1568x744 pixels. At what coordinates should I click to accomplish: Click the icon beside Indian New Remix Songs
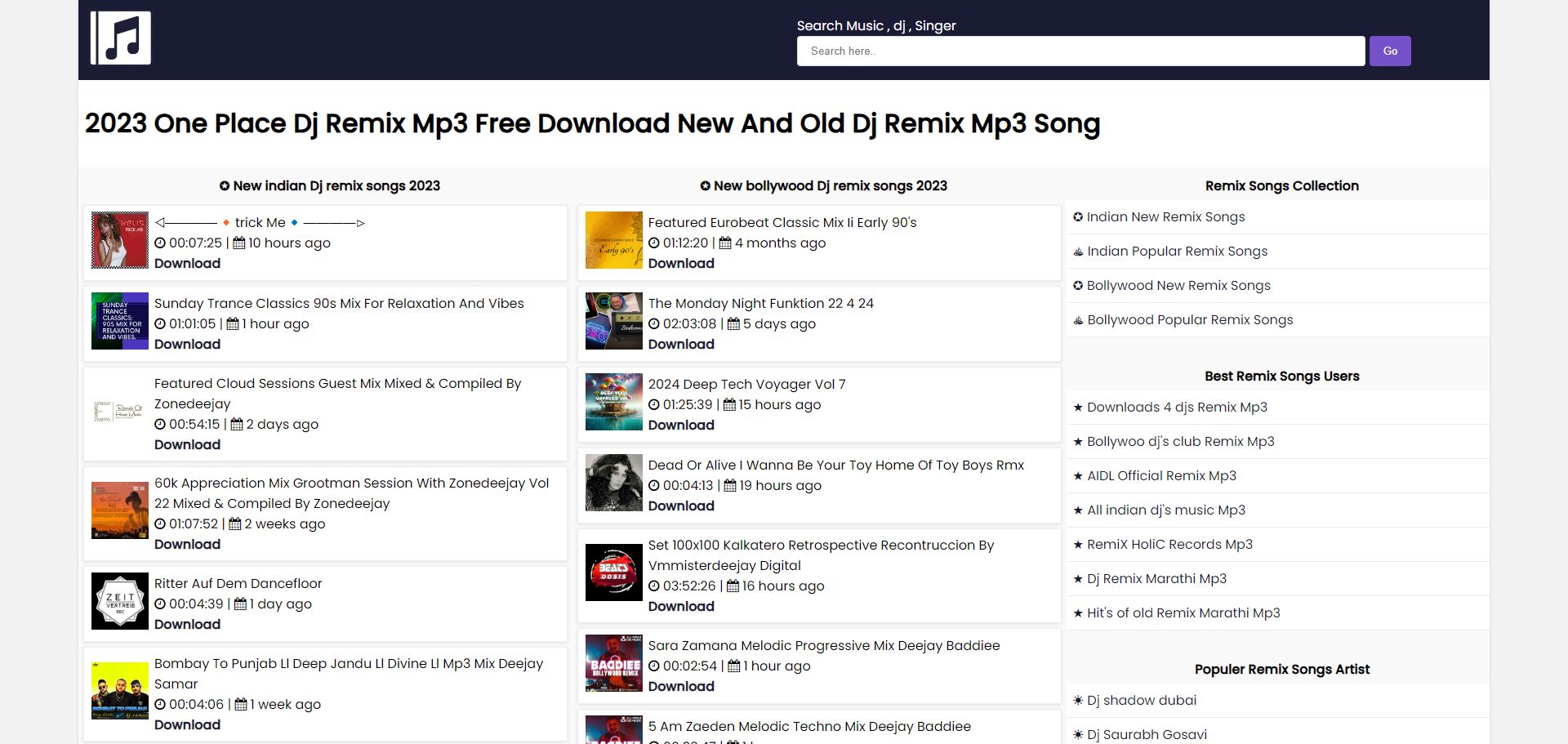pyautogui.click(x=1078, y=217)
